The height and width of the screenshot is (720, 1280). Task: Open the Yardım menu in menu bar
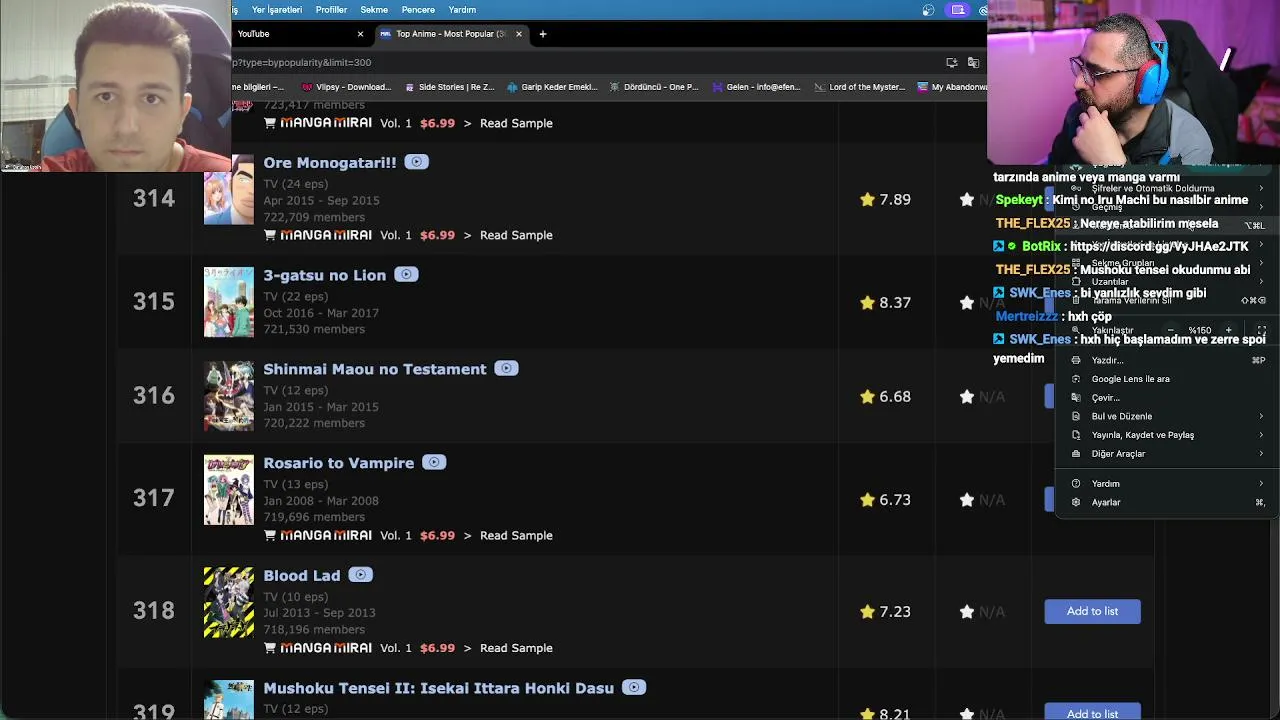tap(462, 10)
